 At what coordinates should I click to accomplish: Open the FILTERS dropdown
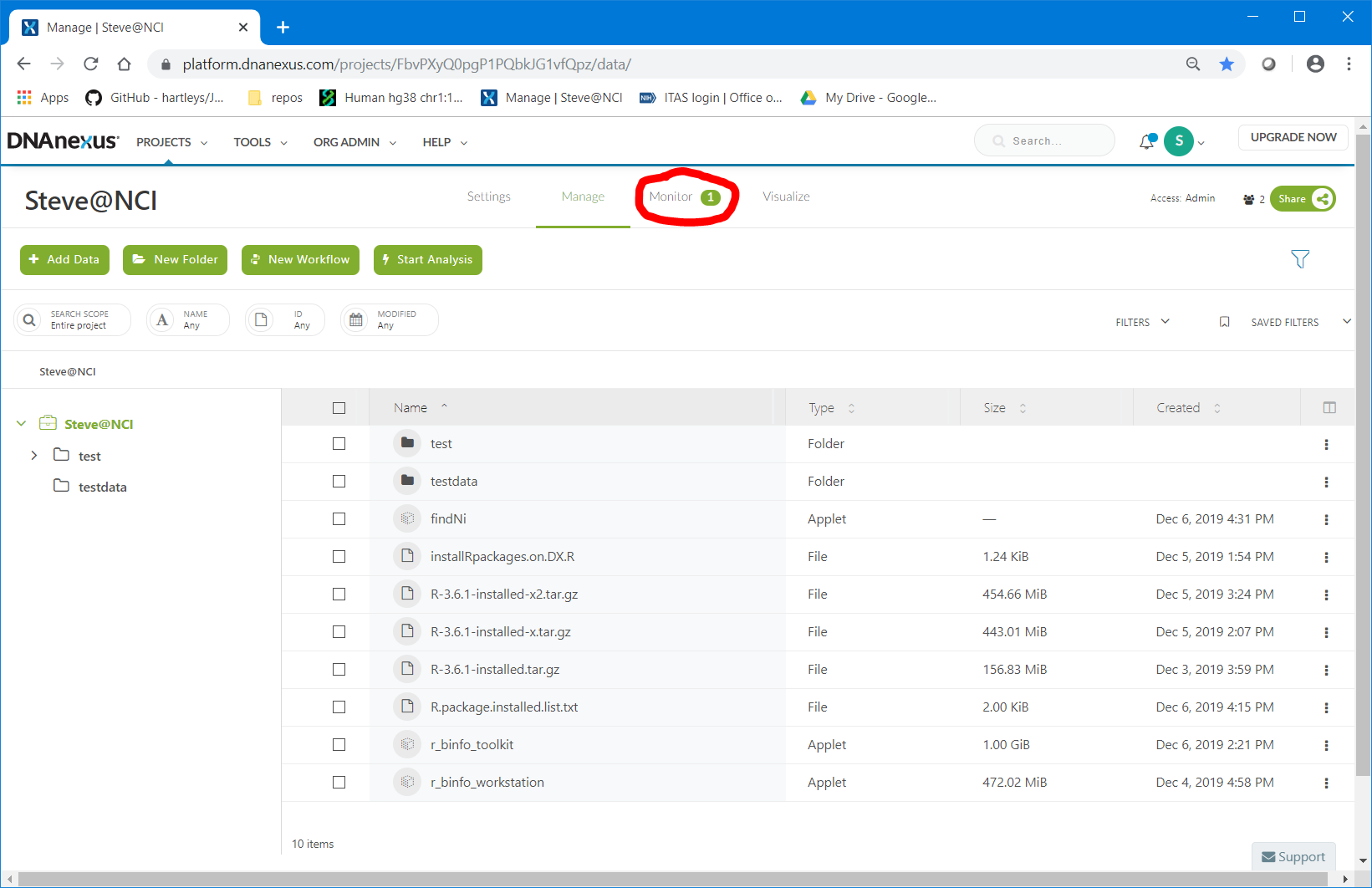[1142, 322]
